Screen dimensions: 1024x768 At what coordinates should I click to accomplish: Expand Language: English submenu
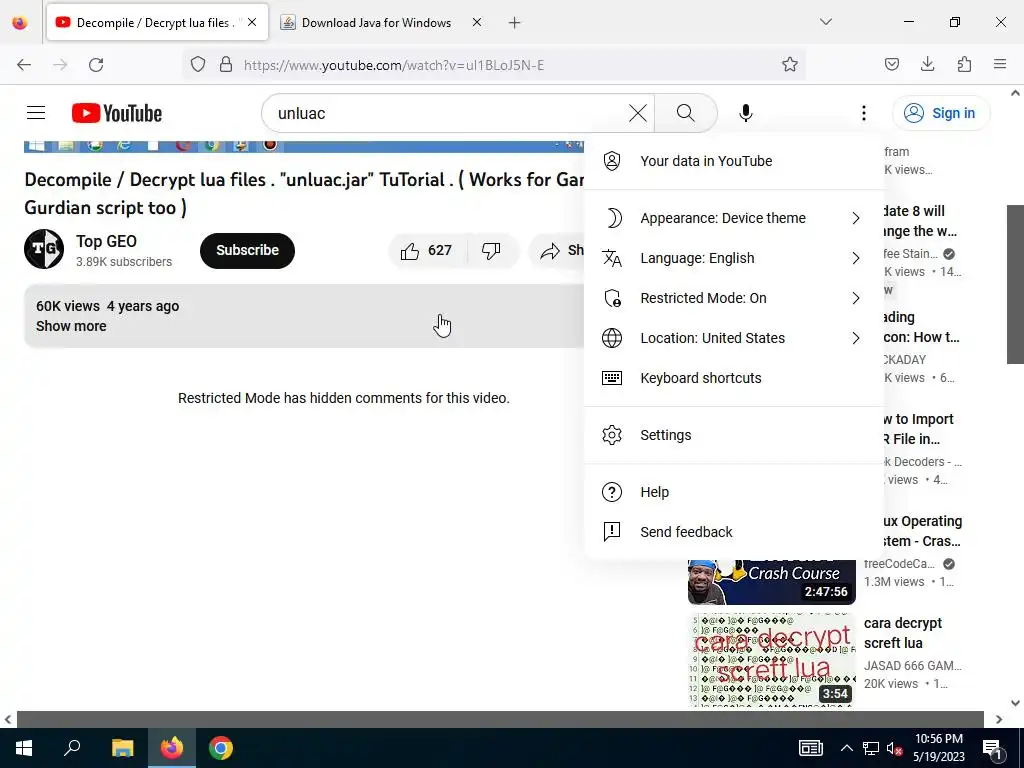733,259
